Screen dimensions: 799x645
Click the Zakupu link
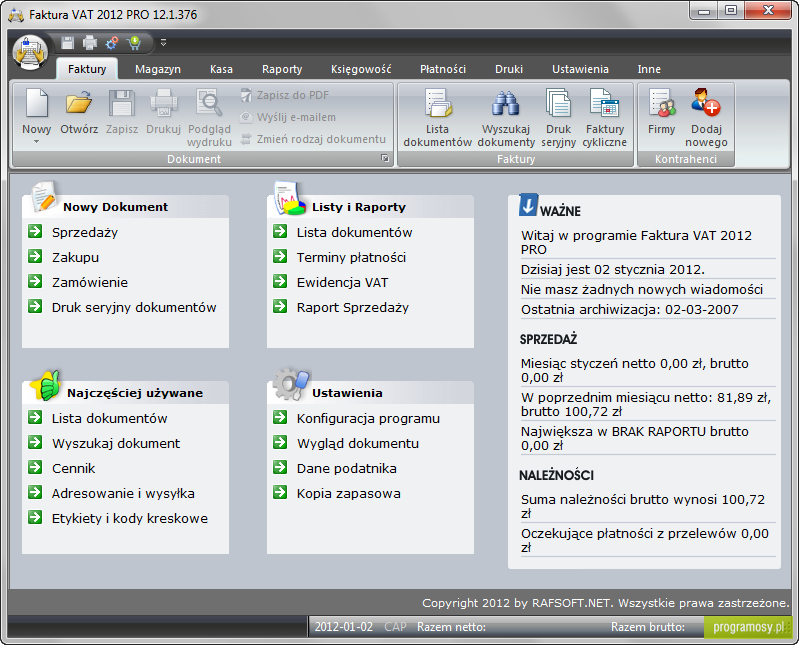(x=75, y=257)
